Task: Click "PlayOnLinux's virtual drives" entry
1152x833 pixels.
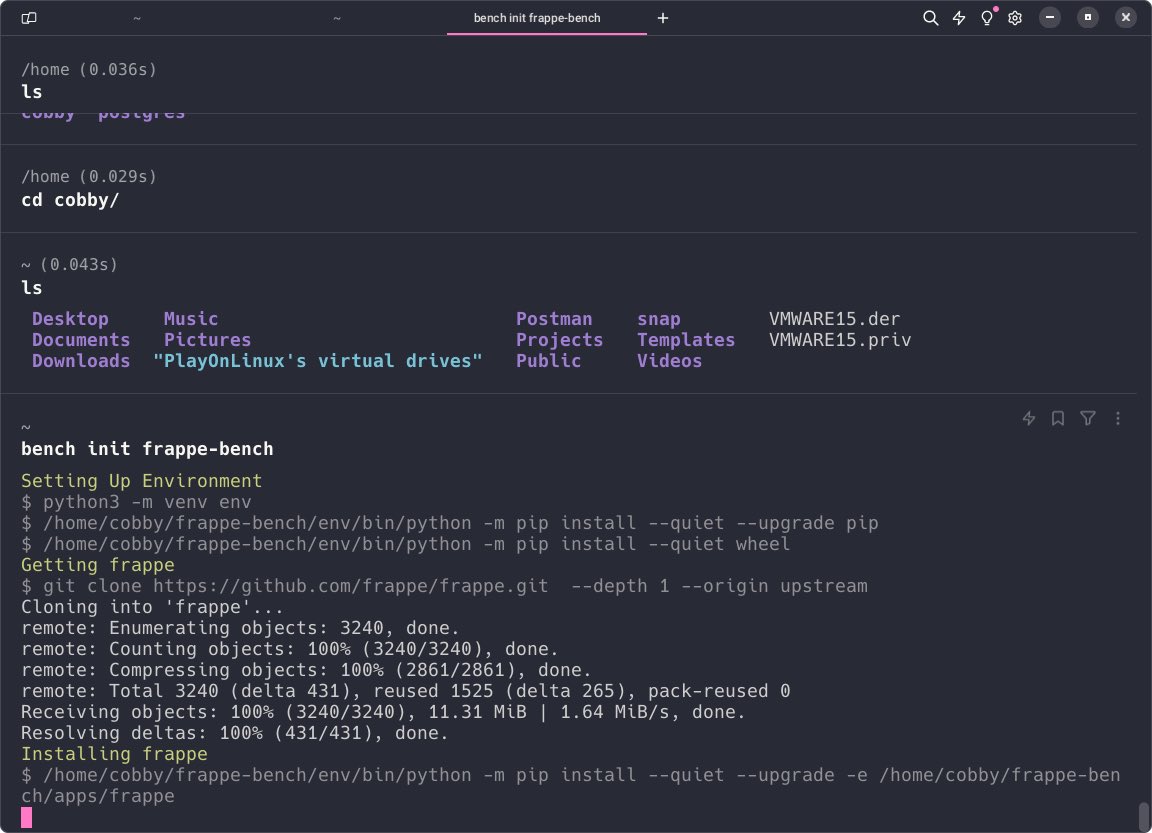Action: (317, 361)
